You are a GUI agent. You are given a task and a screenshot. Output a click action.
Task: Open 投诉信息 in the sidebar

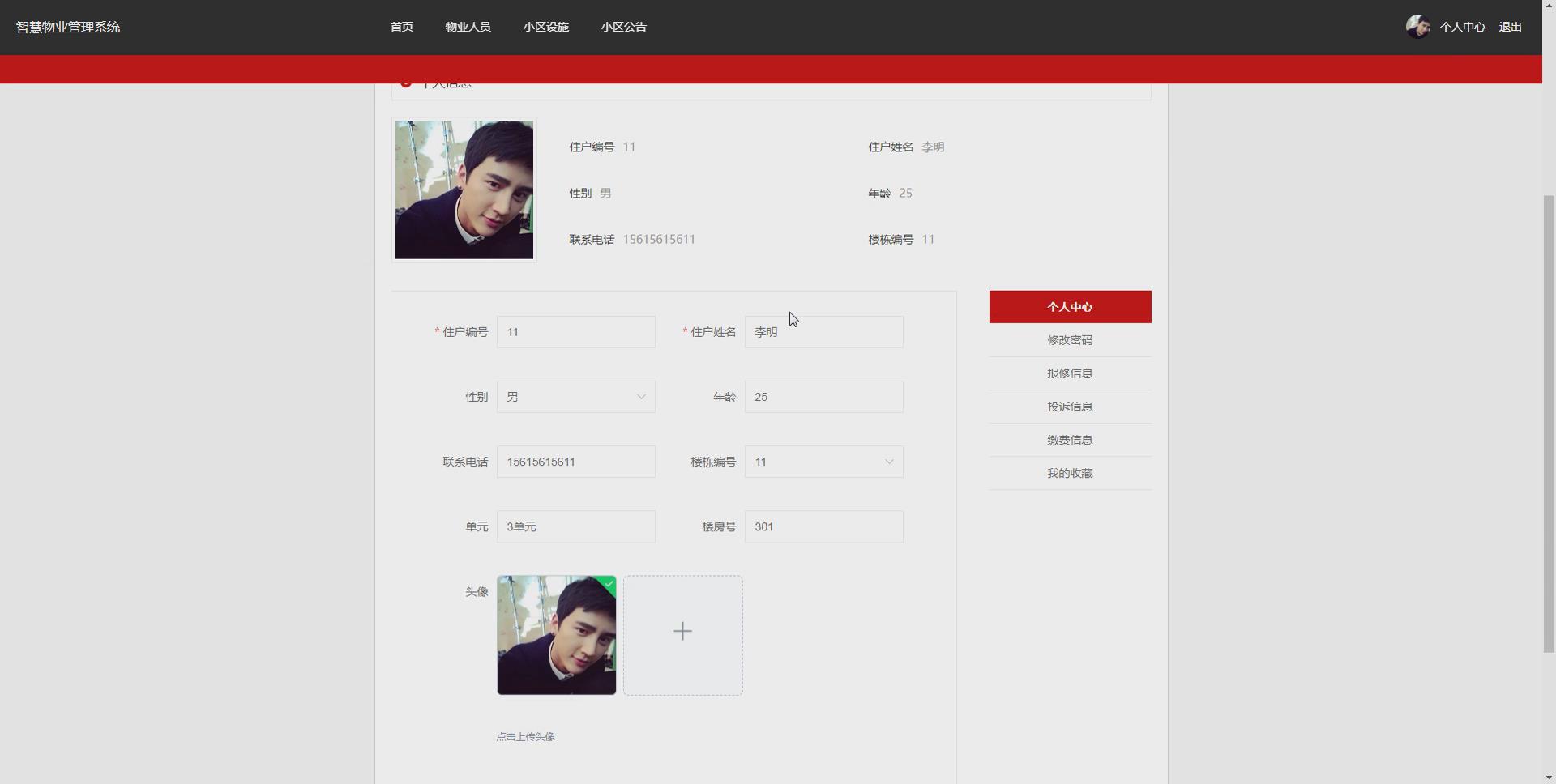pos(1070,407)
